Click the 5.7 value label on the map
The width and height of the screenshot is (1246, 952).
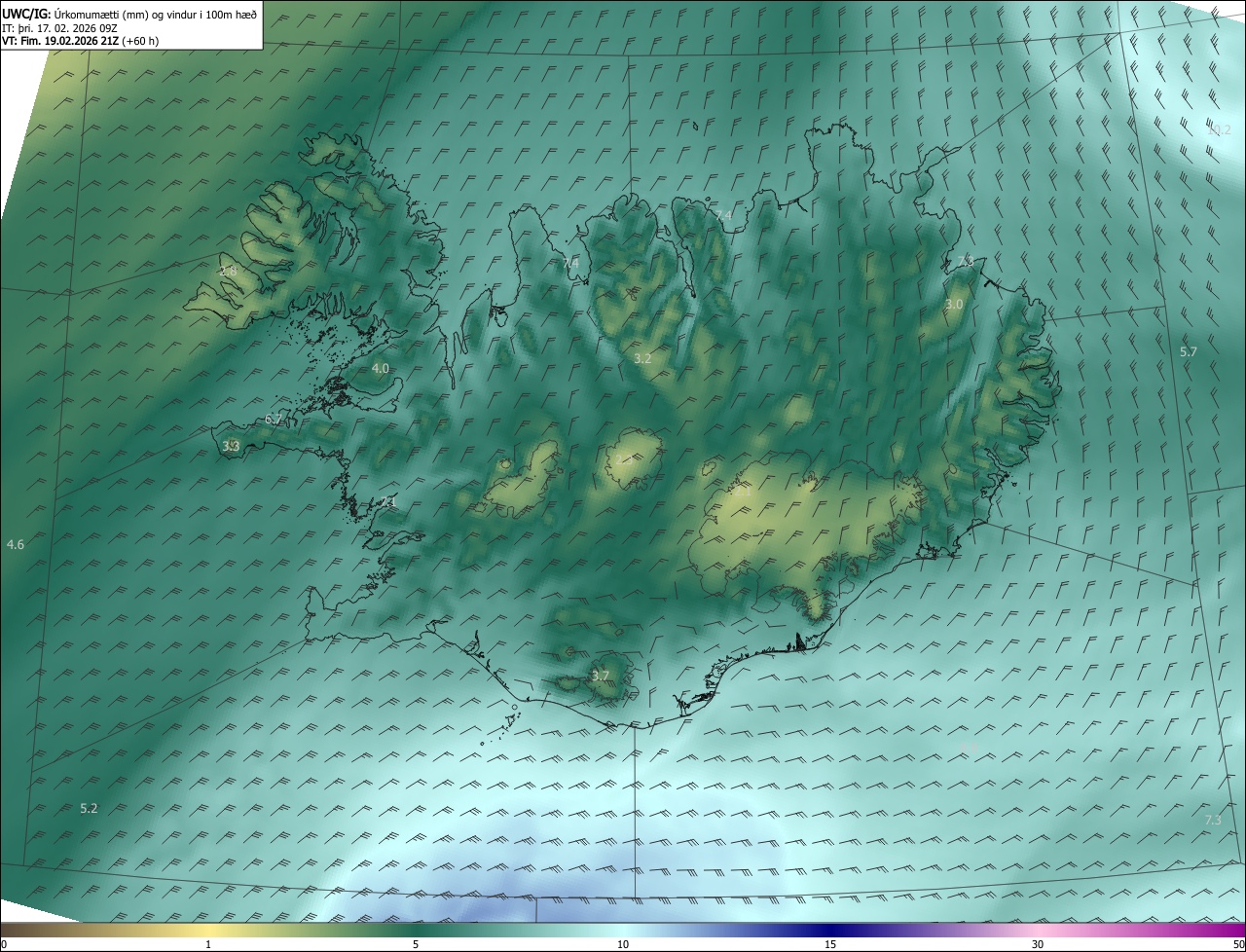(1189, 351)
